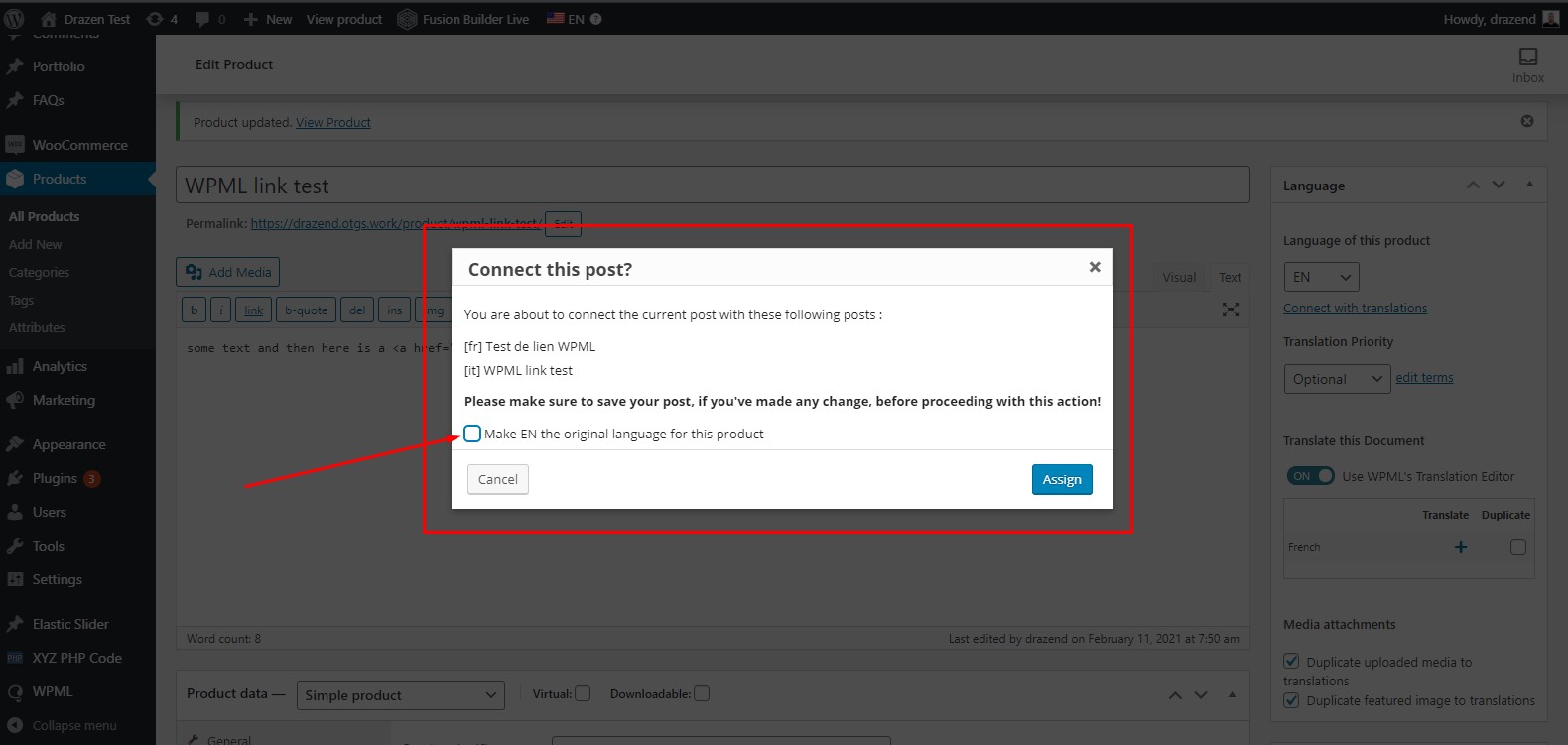1568x745 pixels.
Task: Click the EN language flag icon
Action: click(x=556, y=19)
